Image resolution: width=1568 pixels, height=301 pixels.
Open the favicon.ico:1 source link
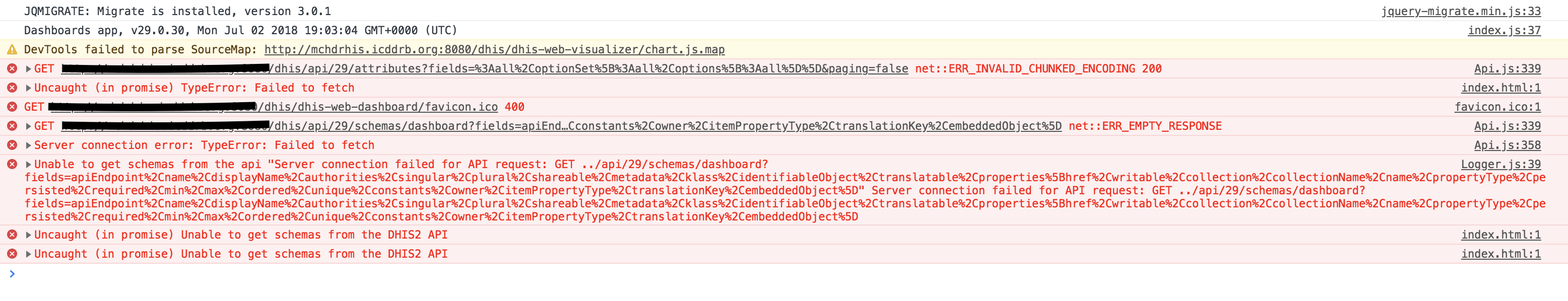click(x=1497, y=107)
